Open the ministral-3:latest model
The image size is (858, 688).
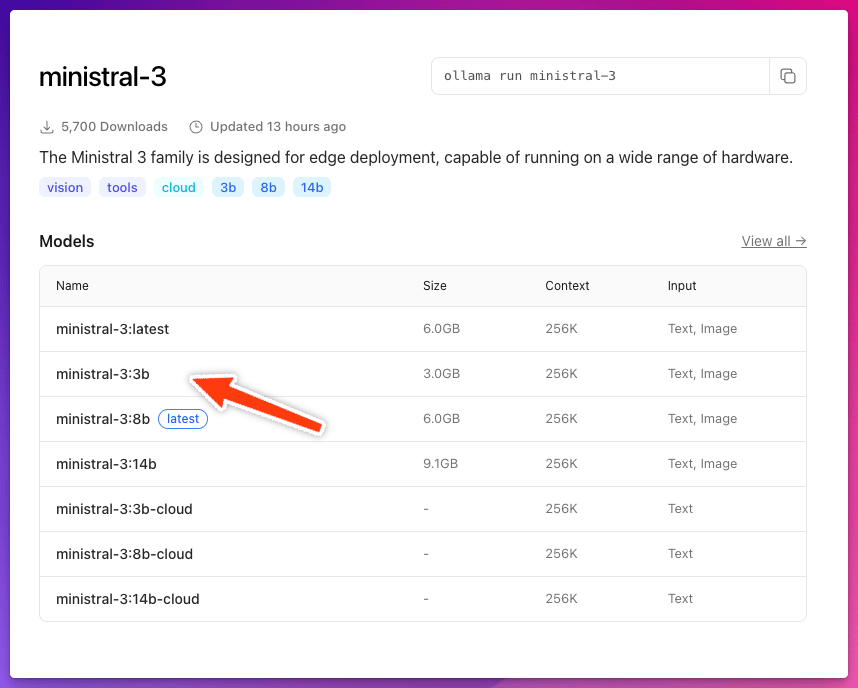pos(112,329)
